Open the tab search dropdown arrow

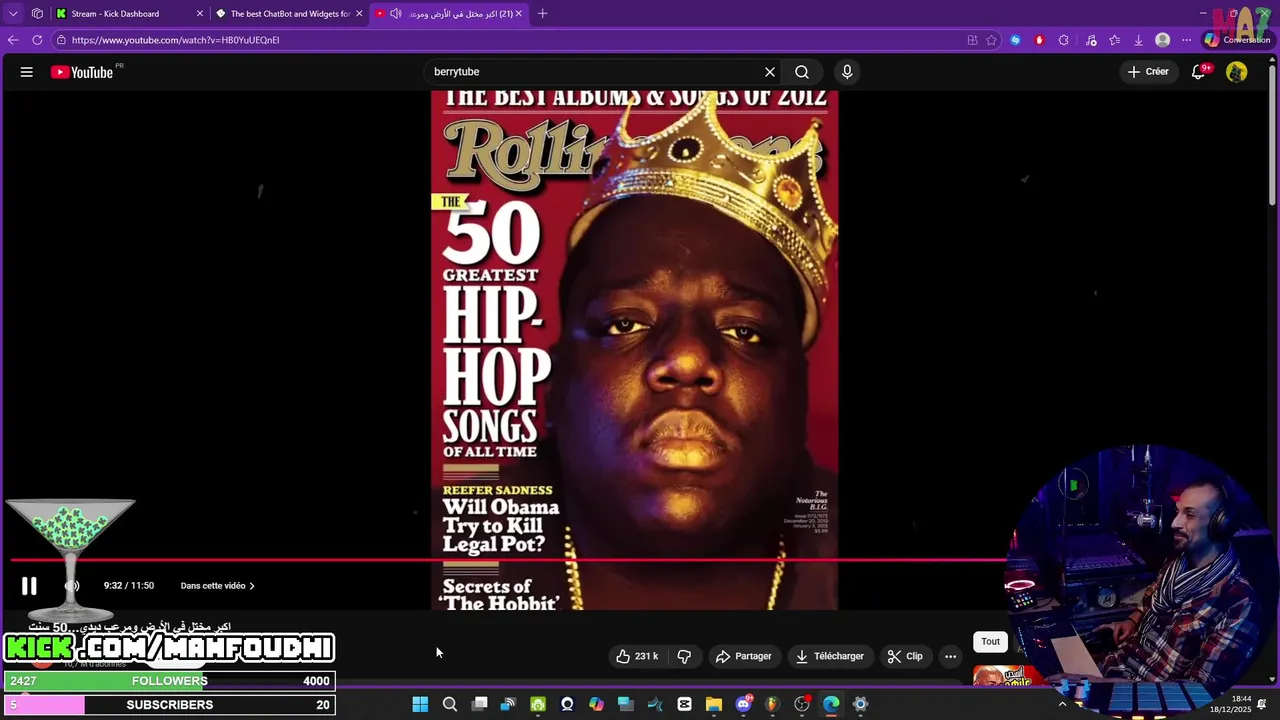pos(13,14)
